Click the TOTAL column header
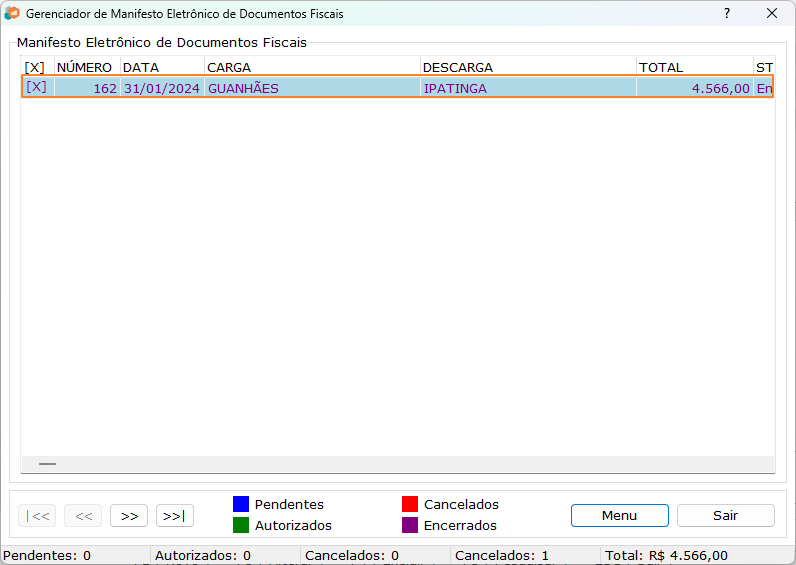 [661, 68]
